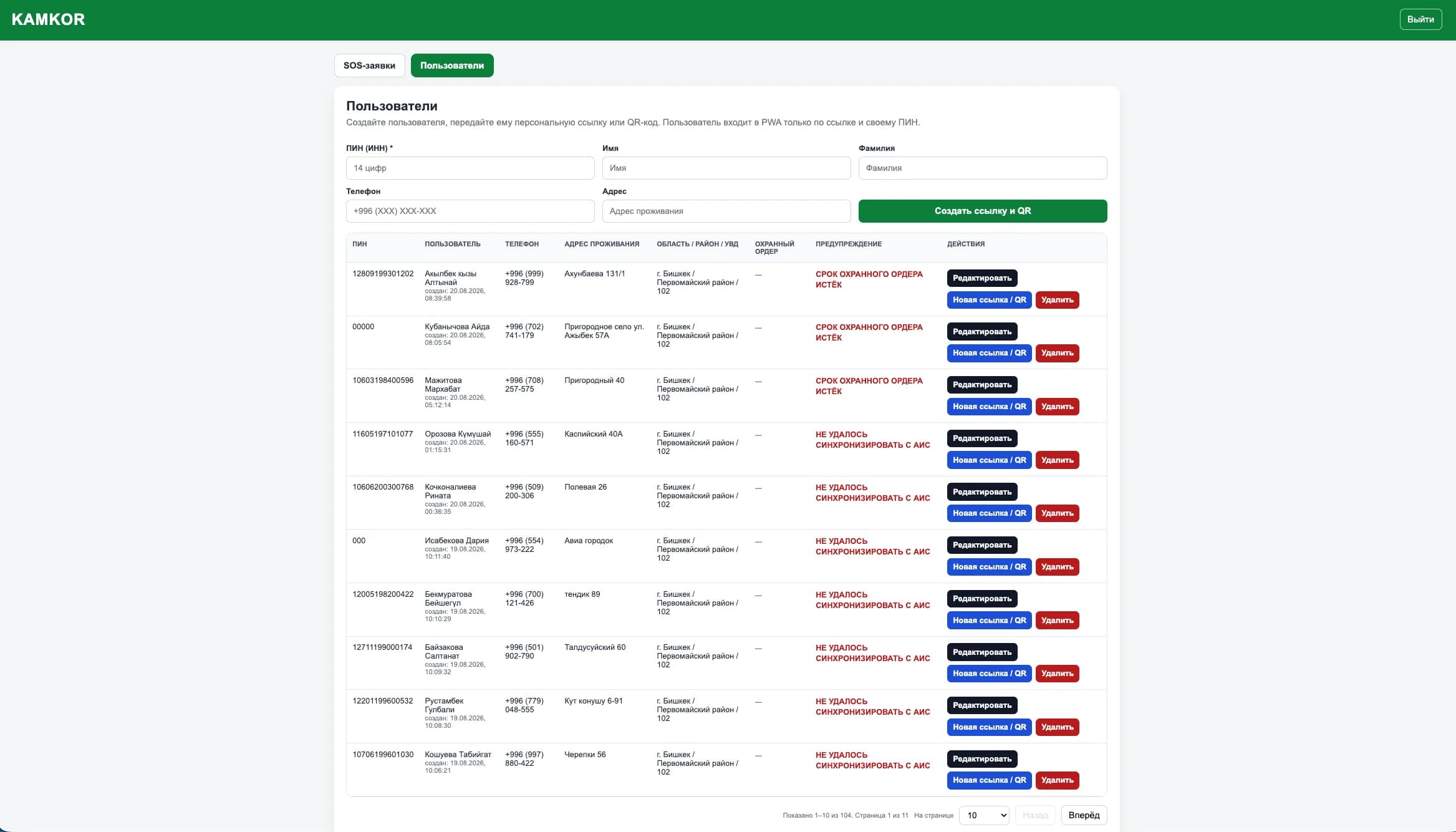Edit user Орозова Кумушай
The width and height of the screenshot is (1456, 832).
click(x=982, y=438)
